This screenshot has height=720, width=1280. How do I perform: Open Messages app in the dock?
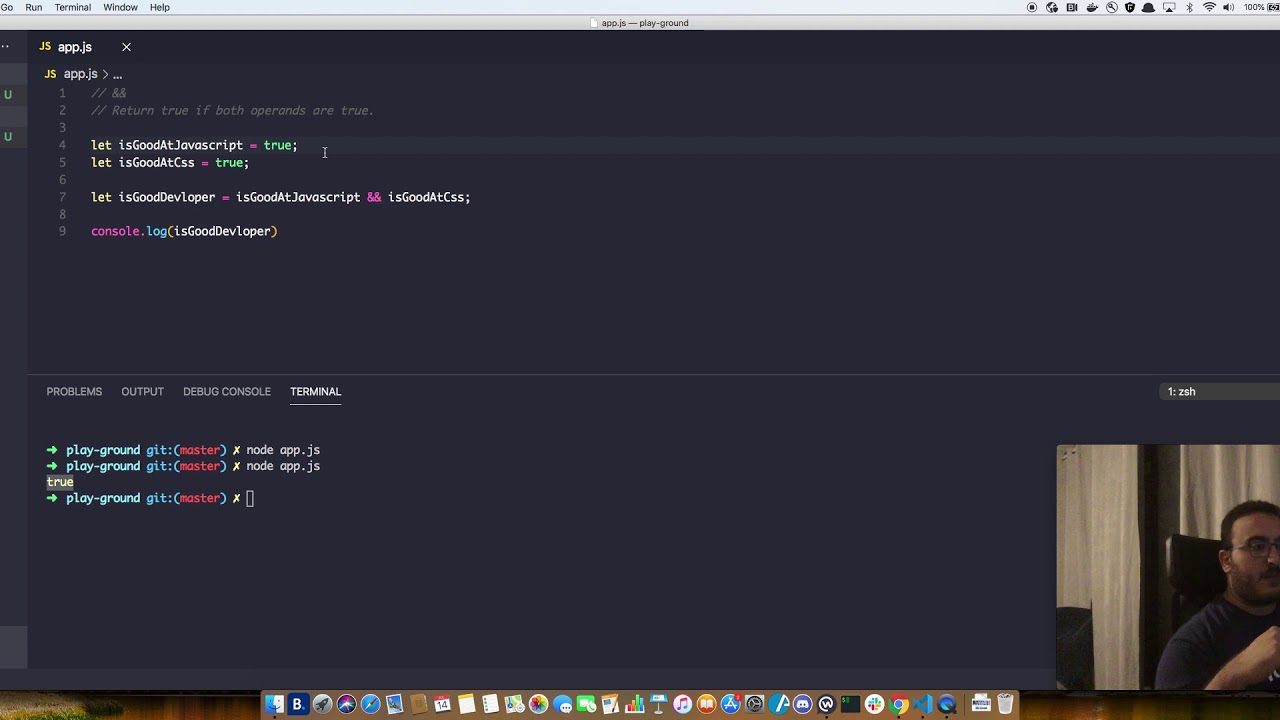point(562,705)
